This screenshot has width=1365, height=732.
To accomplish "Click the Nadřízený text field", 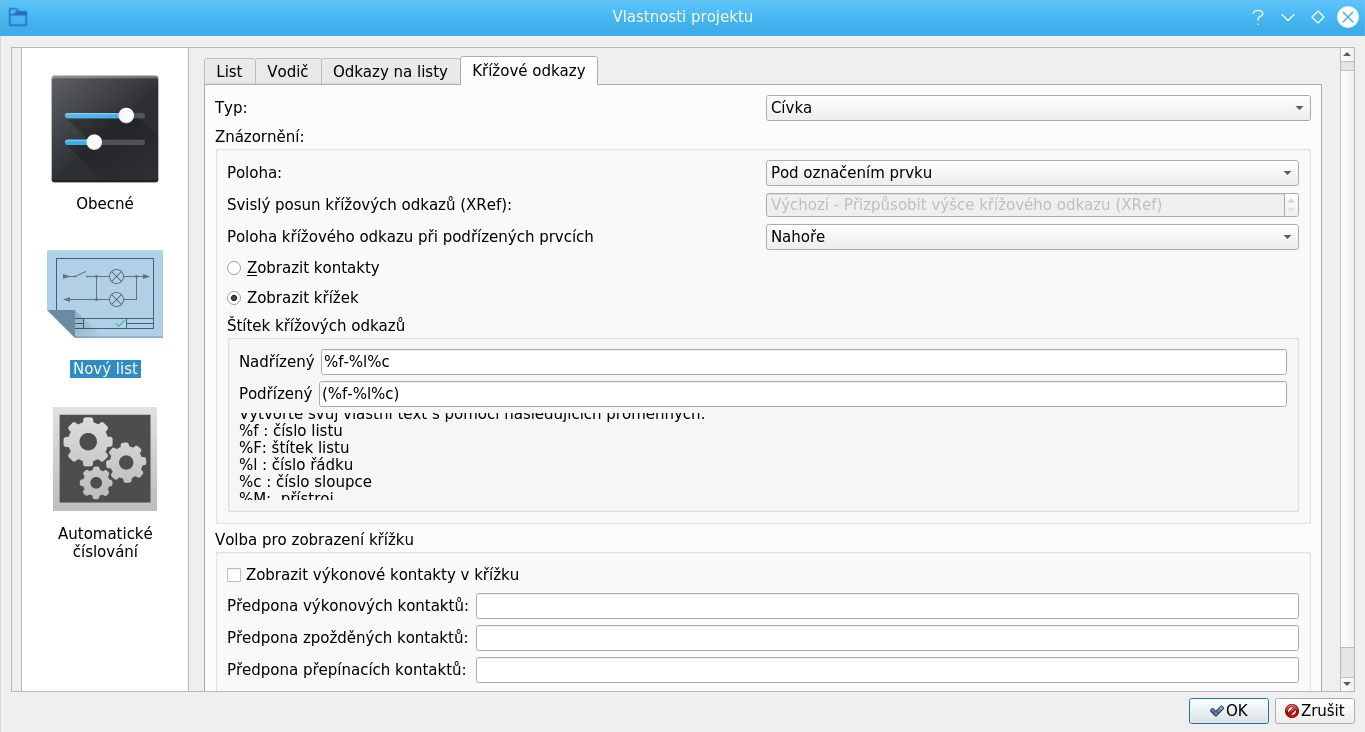I will 802,362.
